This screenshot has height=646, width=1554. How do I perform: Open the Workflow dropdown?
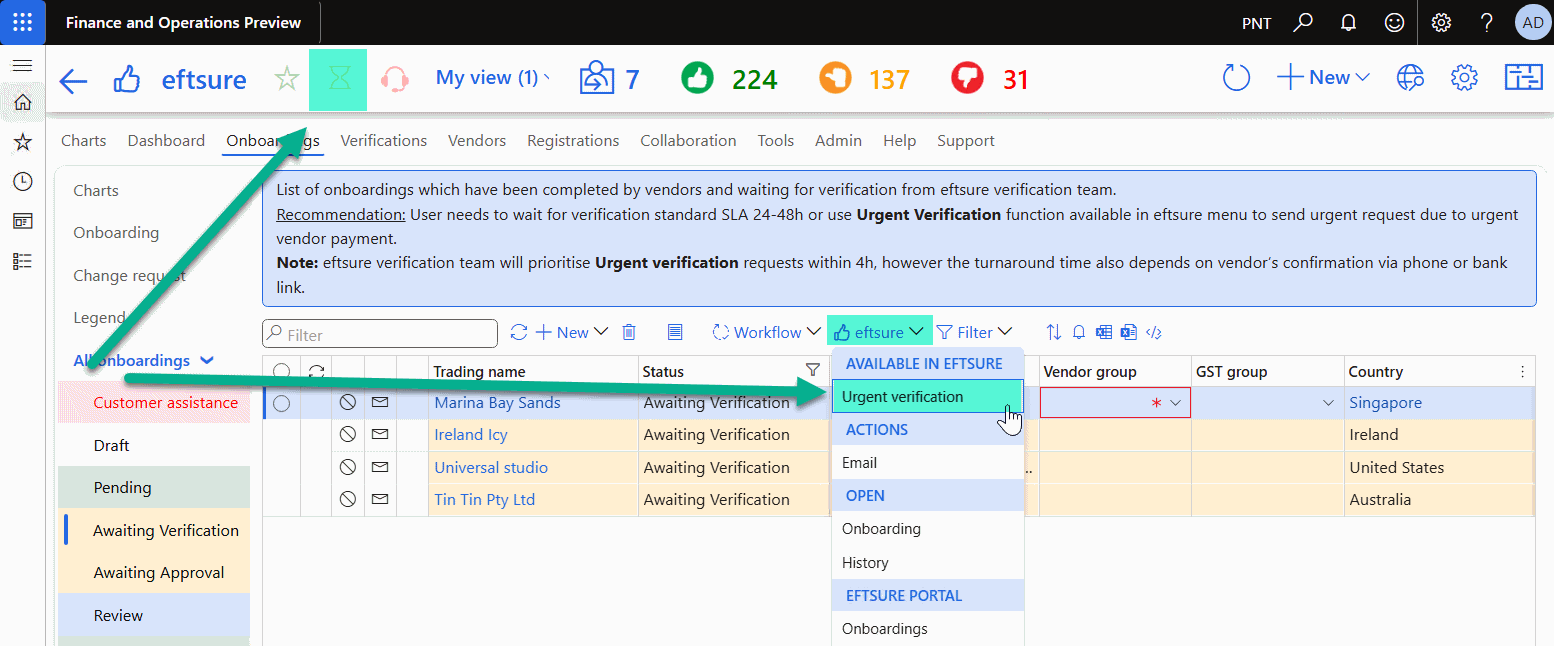point(766,332)
